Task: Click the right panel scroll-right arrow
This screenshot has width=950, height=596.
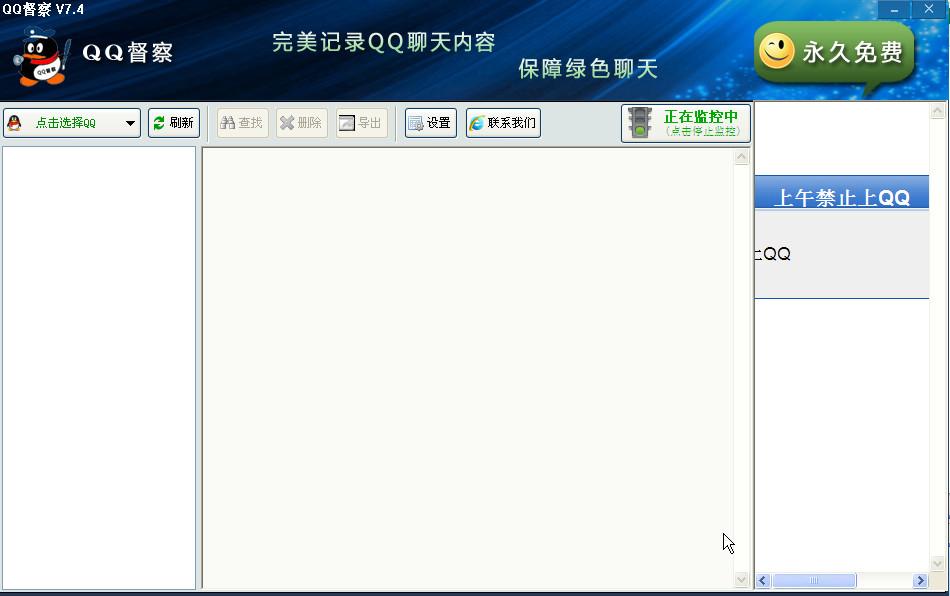Action: (920, 580)
